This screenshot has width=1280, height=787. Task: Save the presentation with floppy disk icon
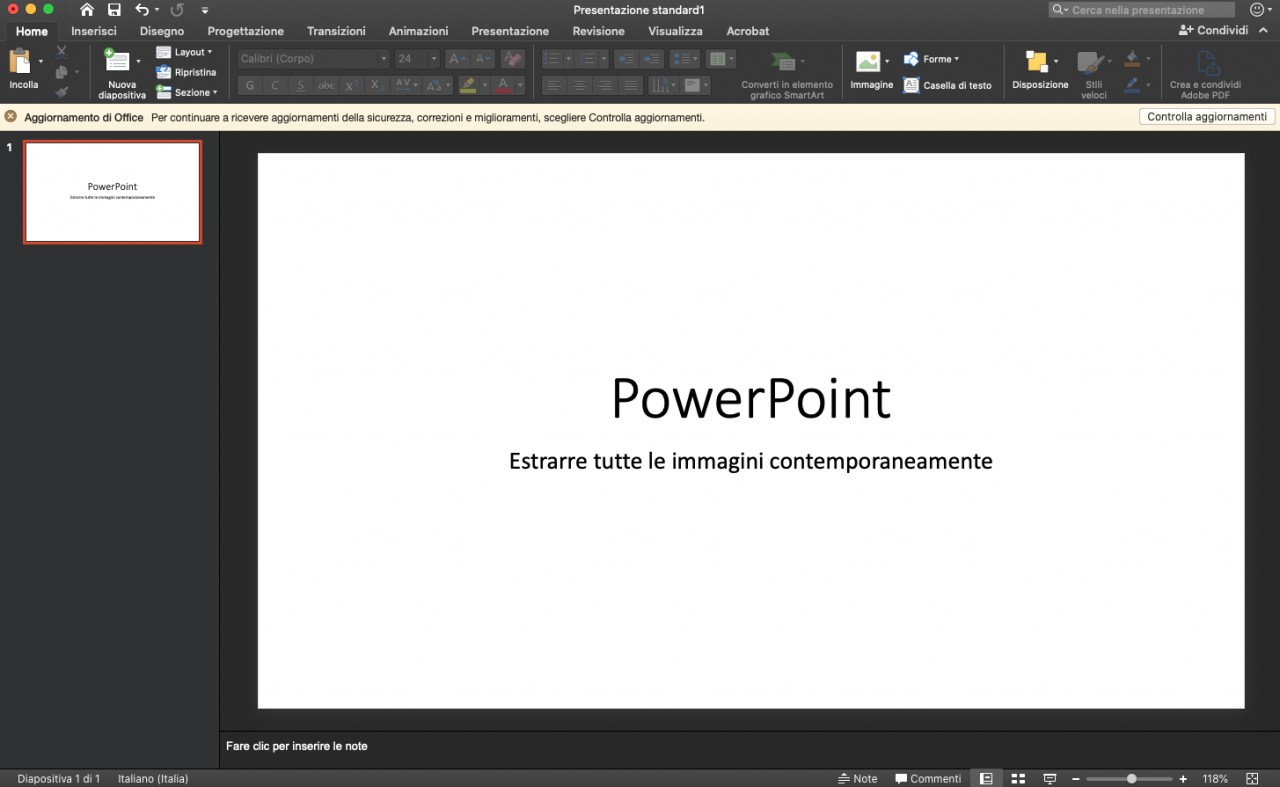(x=114, y=10)
